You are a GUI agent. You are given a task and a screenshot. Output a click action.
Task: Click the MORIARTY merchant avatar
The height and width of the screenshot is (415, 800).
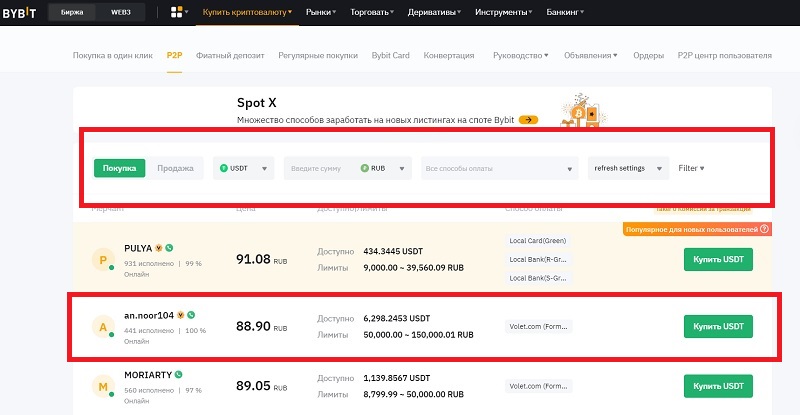point(101,386)
